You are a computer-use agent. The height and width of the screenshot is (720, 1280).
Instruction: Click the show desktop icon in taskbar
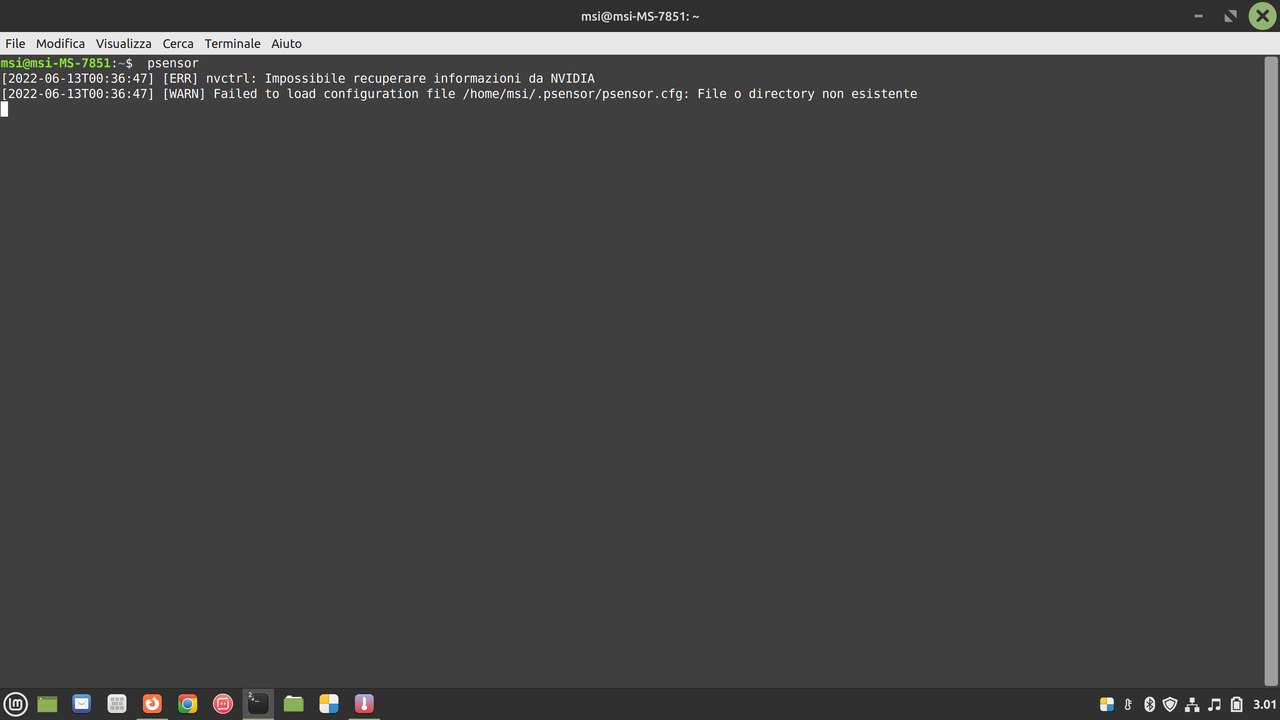(47, 704)
